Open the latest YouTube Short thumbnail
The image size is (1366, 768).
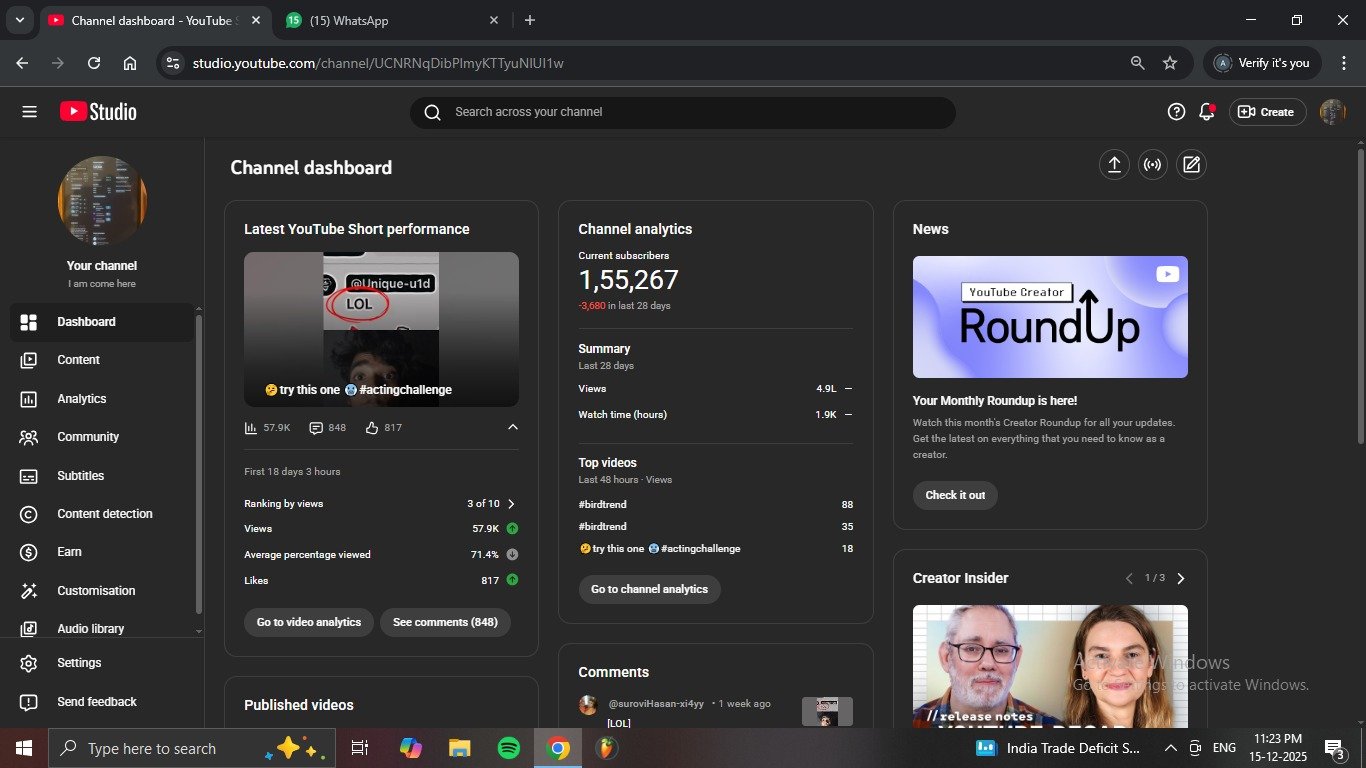(x=381, y=329)
